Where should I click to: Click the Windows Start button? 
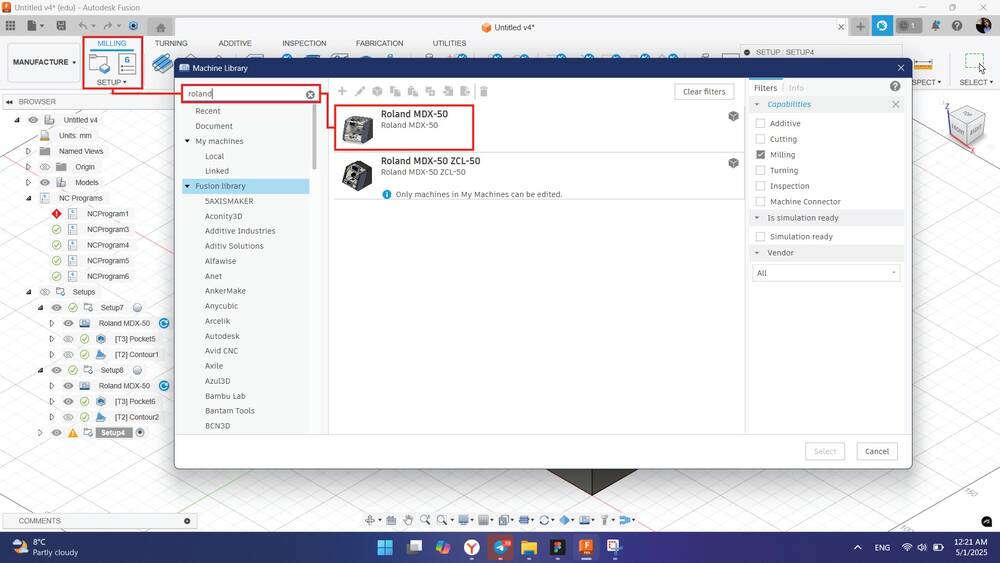pos(385,547)
